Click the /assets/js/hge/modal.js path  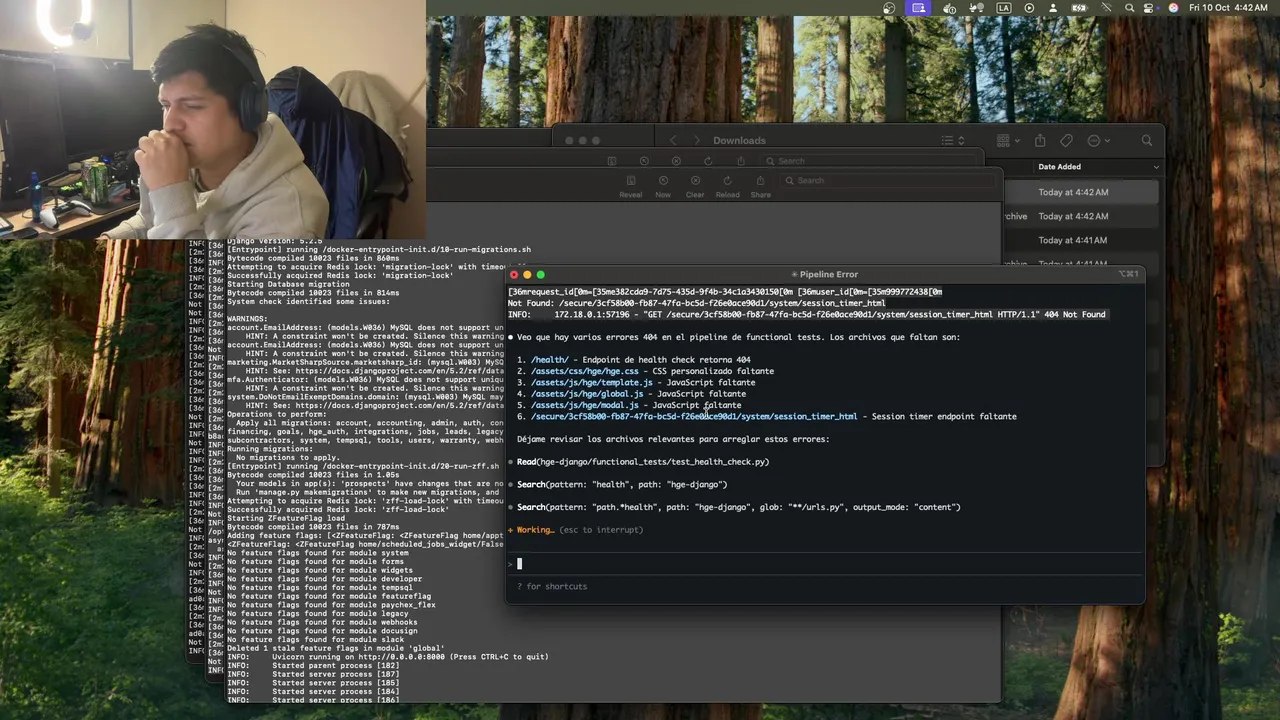click(x=585, y=405)
